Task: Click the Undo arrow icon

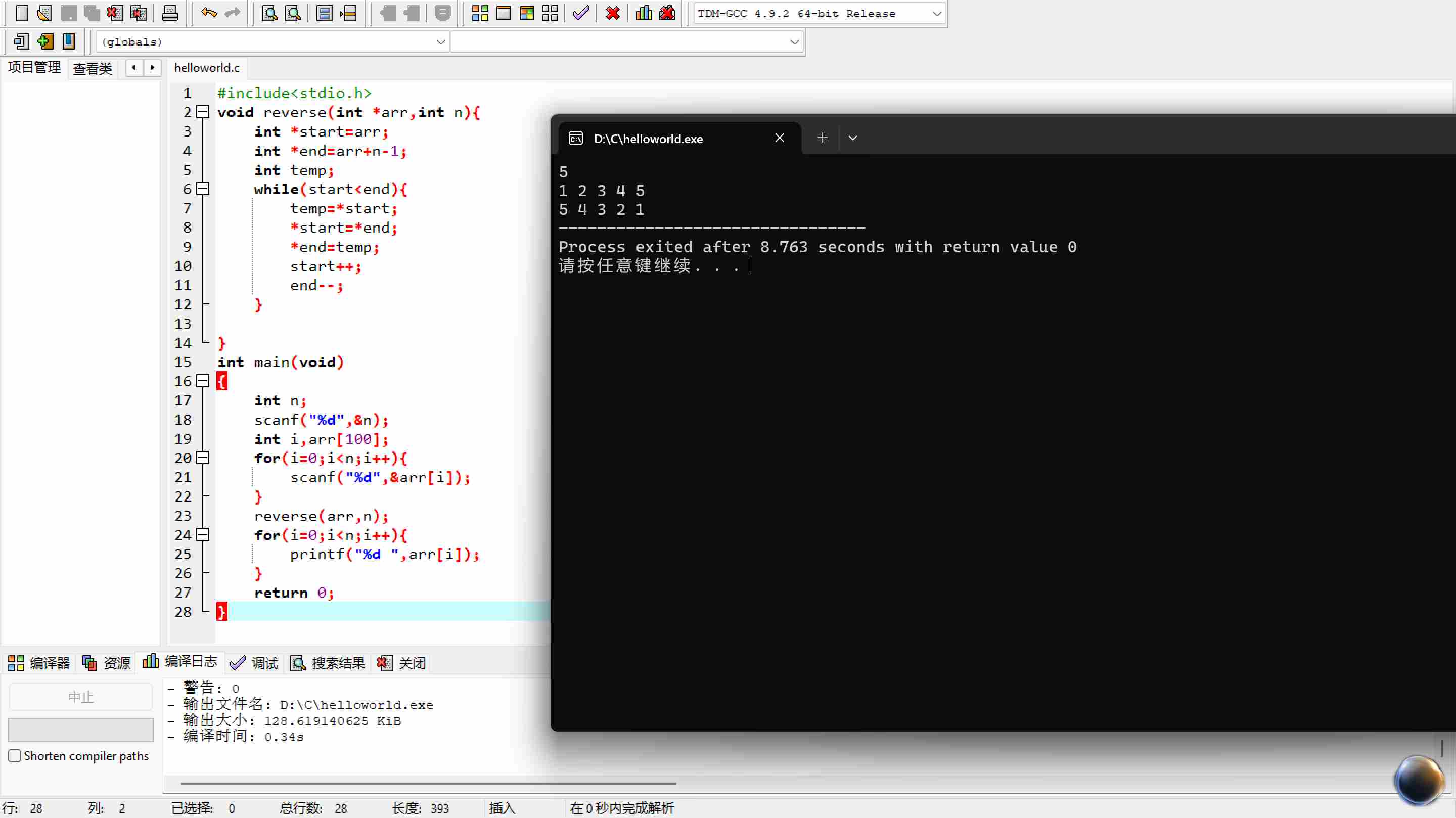Action: coord(209,13)
